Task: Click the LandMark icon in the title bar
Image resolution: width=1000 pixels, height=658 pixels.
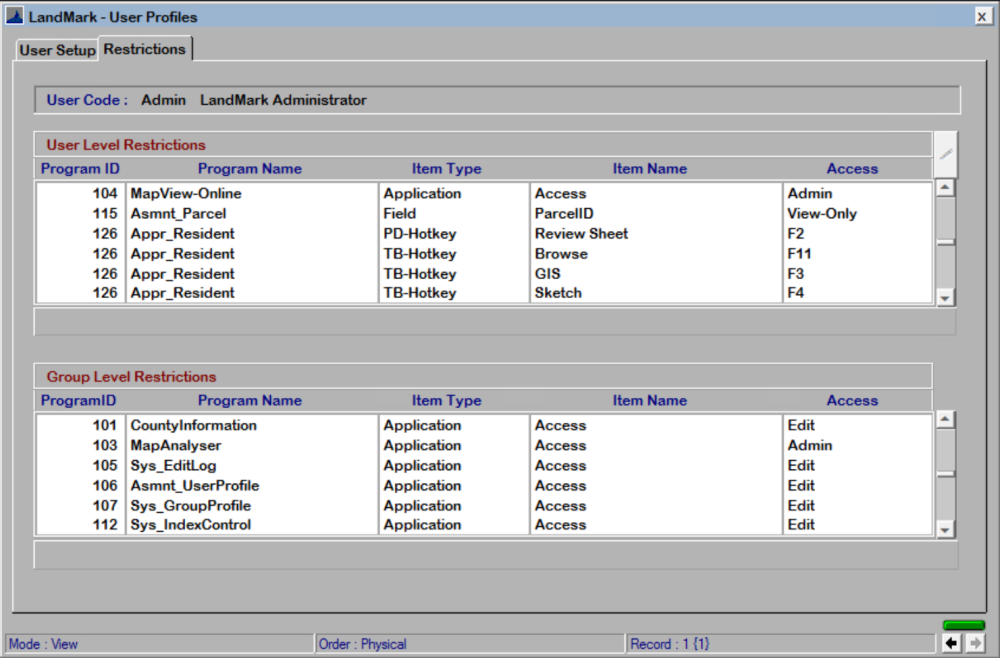Action: (14, 16)
